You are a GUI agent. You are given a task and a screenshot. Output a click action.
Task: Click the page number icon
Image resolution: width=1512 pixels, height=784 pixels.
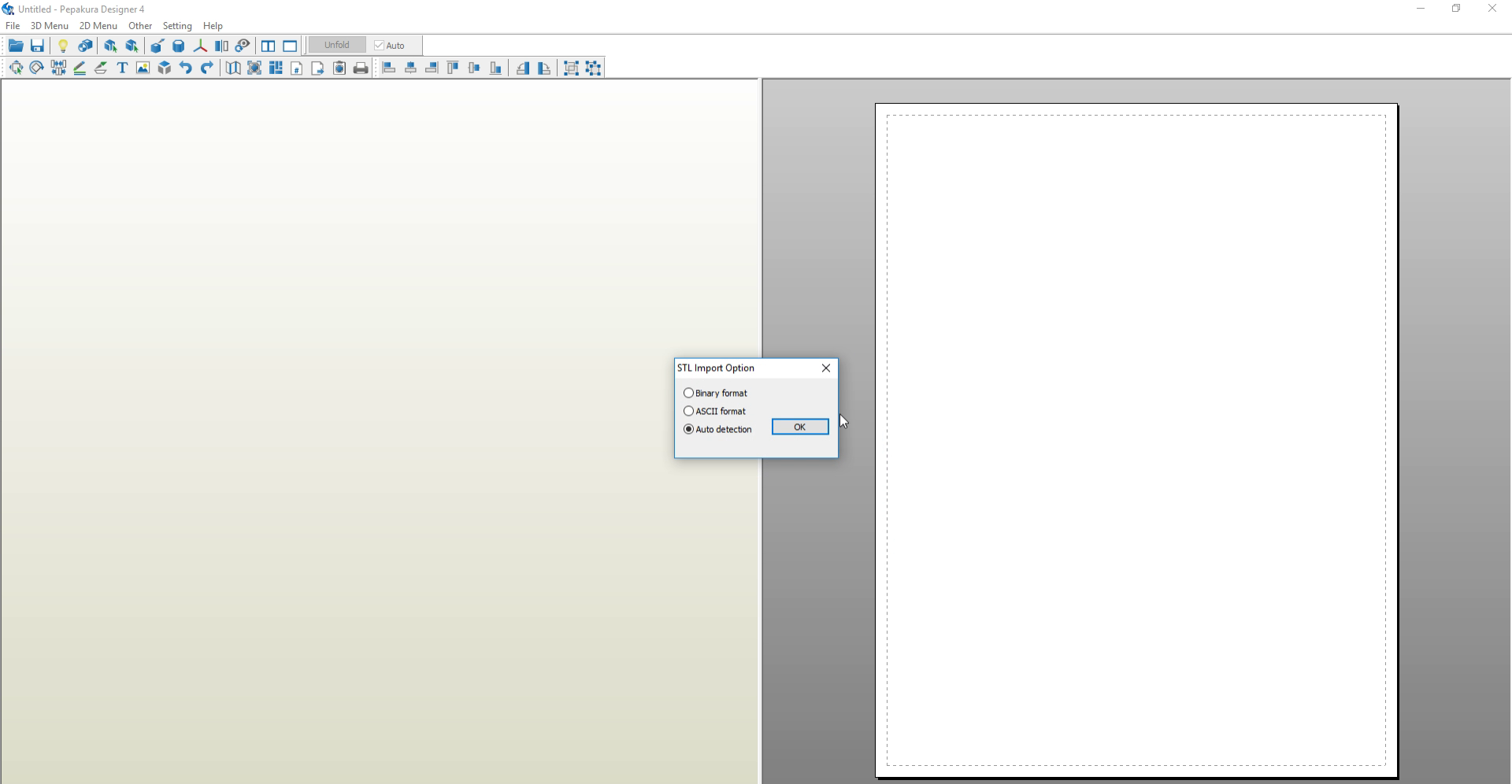(297, 68)
